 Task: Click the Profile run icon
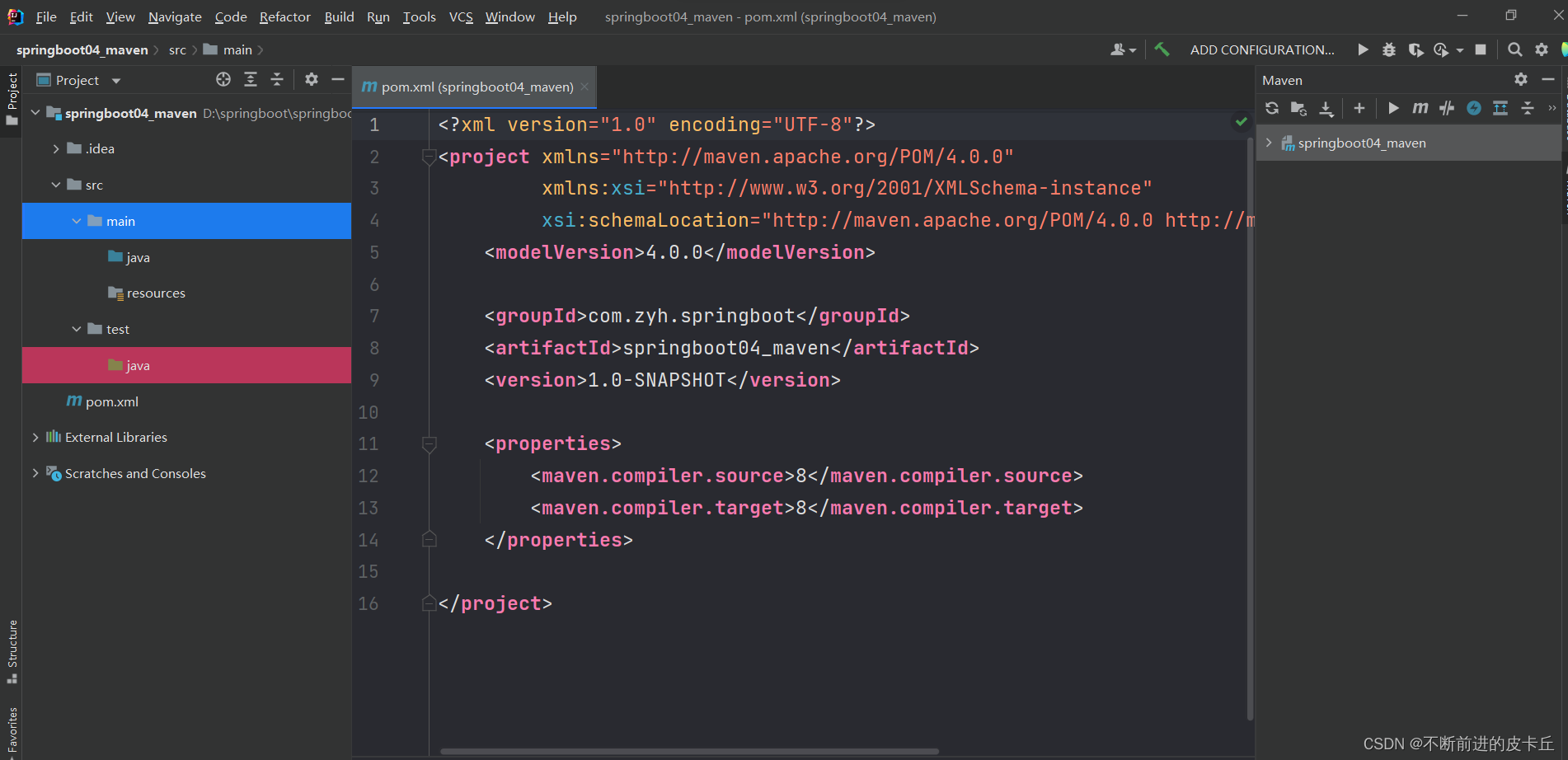coord(1441,49)
